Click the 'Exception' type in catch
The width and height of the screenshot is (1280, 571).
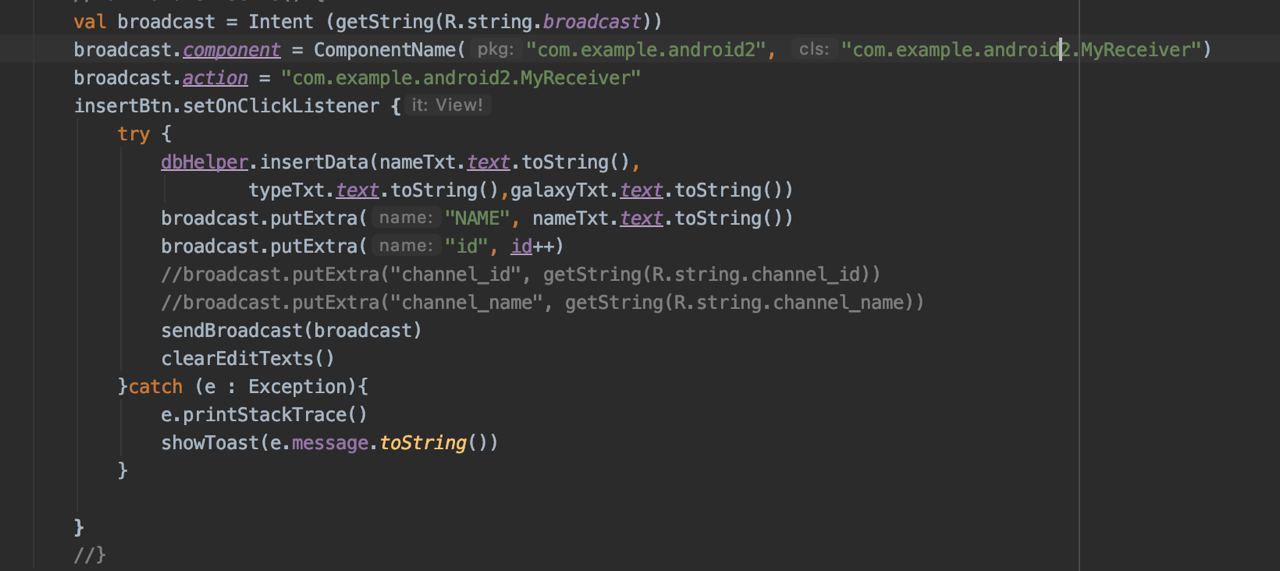coord(297,385)
